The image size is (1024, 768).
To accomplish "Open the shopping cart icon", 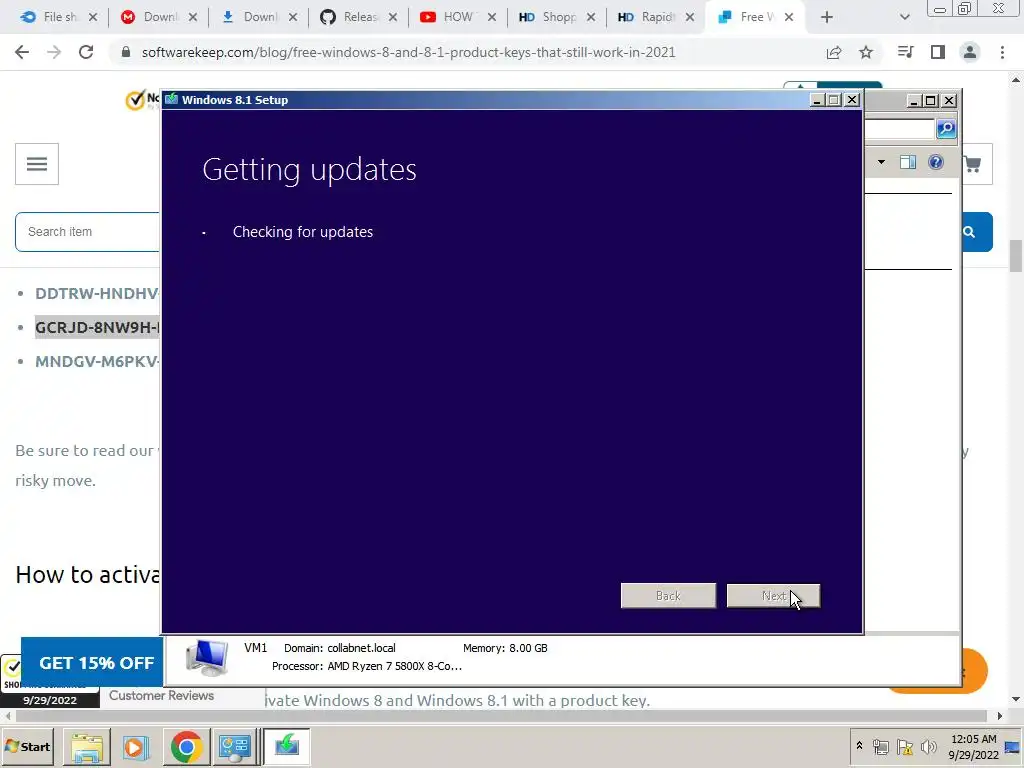I will click(973, 164).
